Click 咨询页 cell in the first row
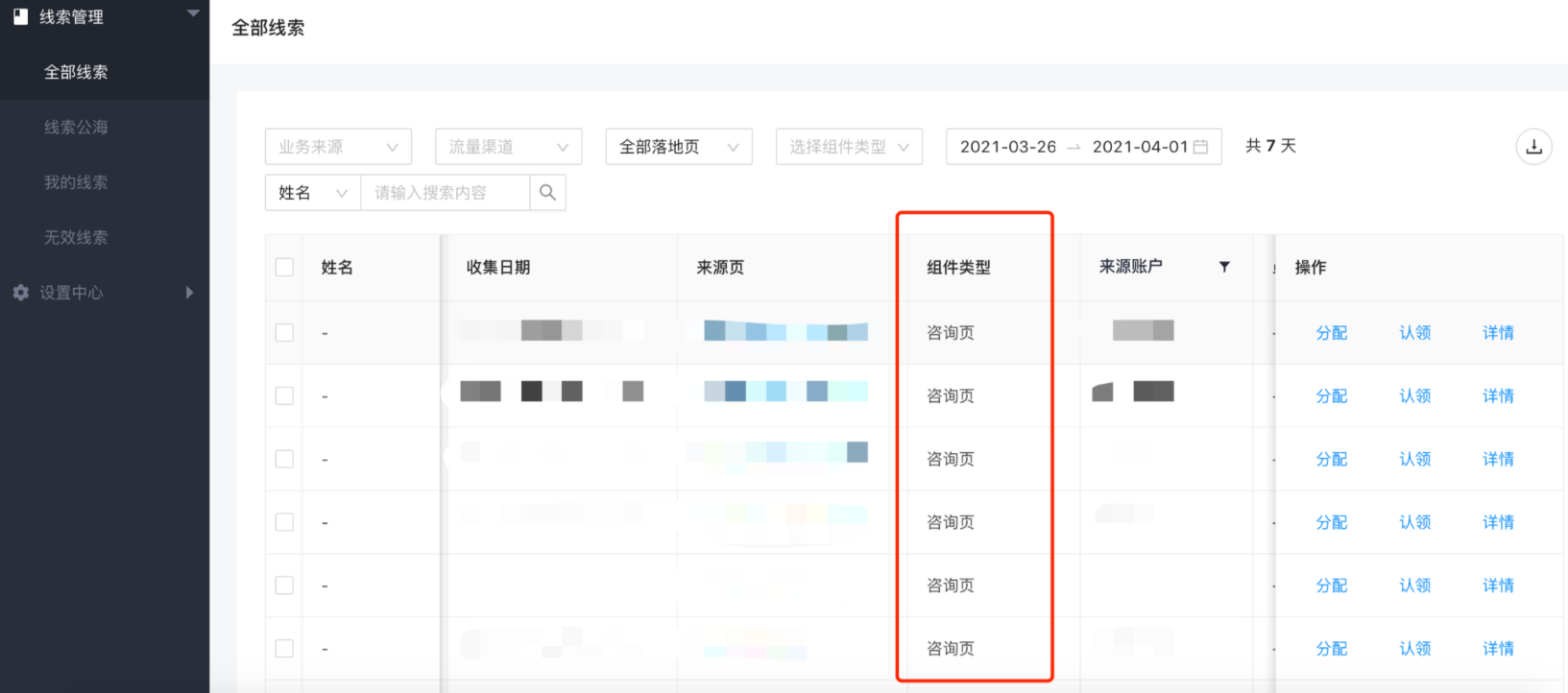This screenshot has width=1568, height=693. [951, 333]
